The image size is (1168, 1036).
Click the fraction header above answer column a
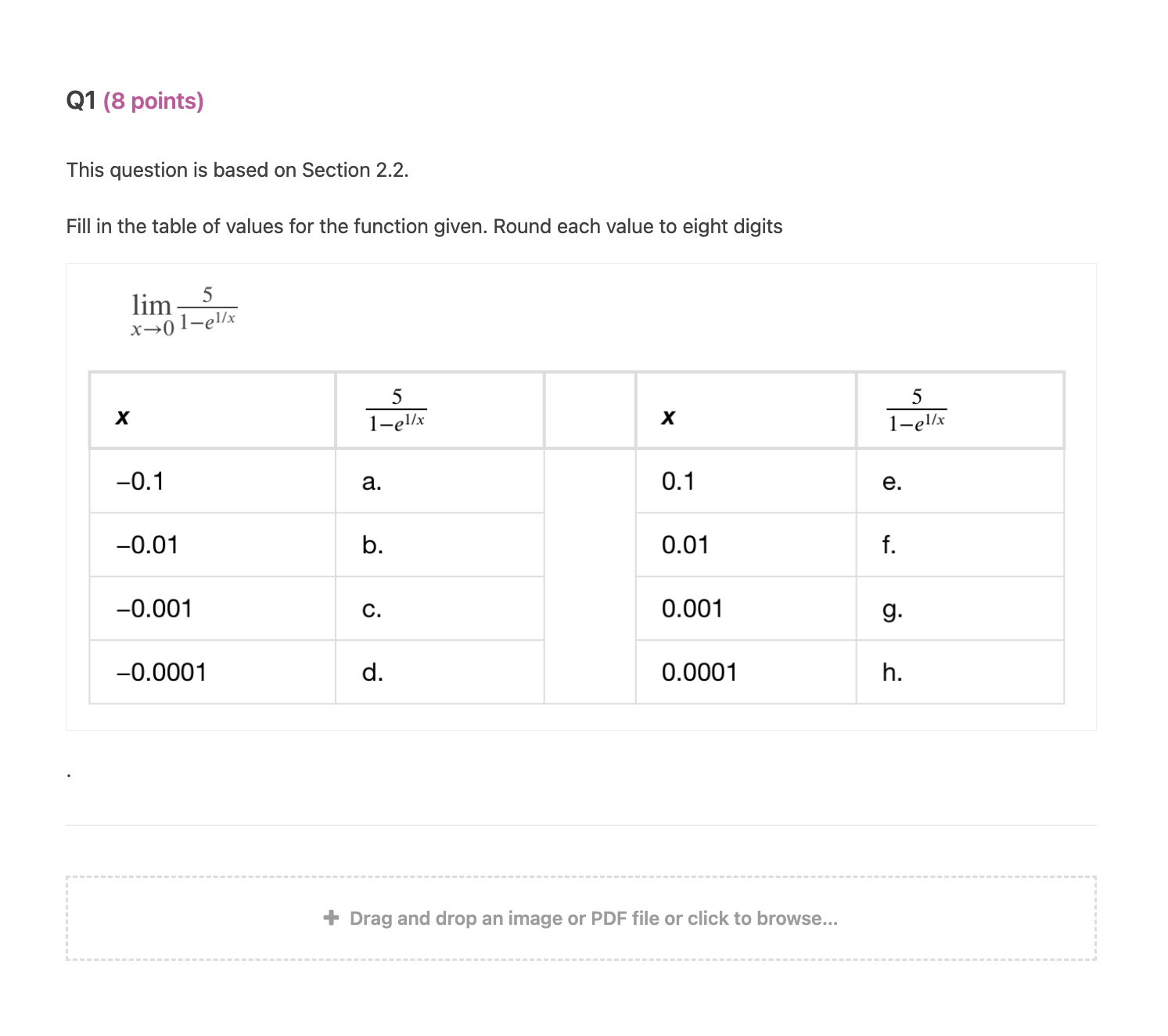[396, 410]
